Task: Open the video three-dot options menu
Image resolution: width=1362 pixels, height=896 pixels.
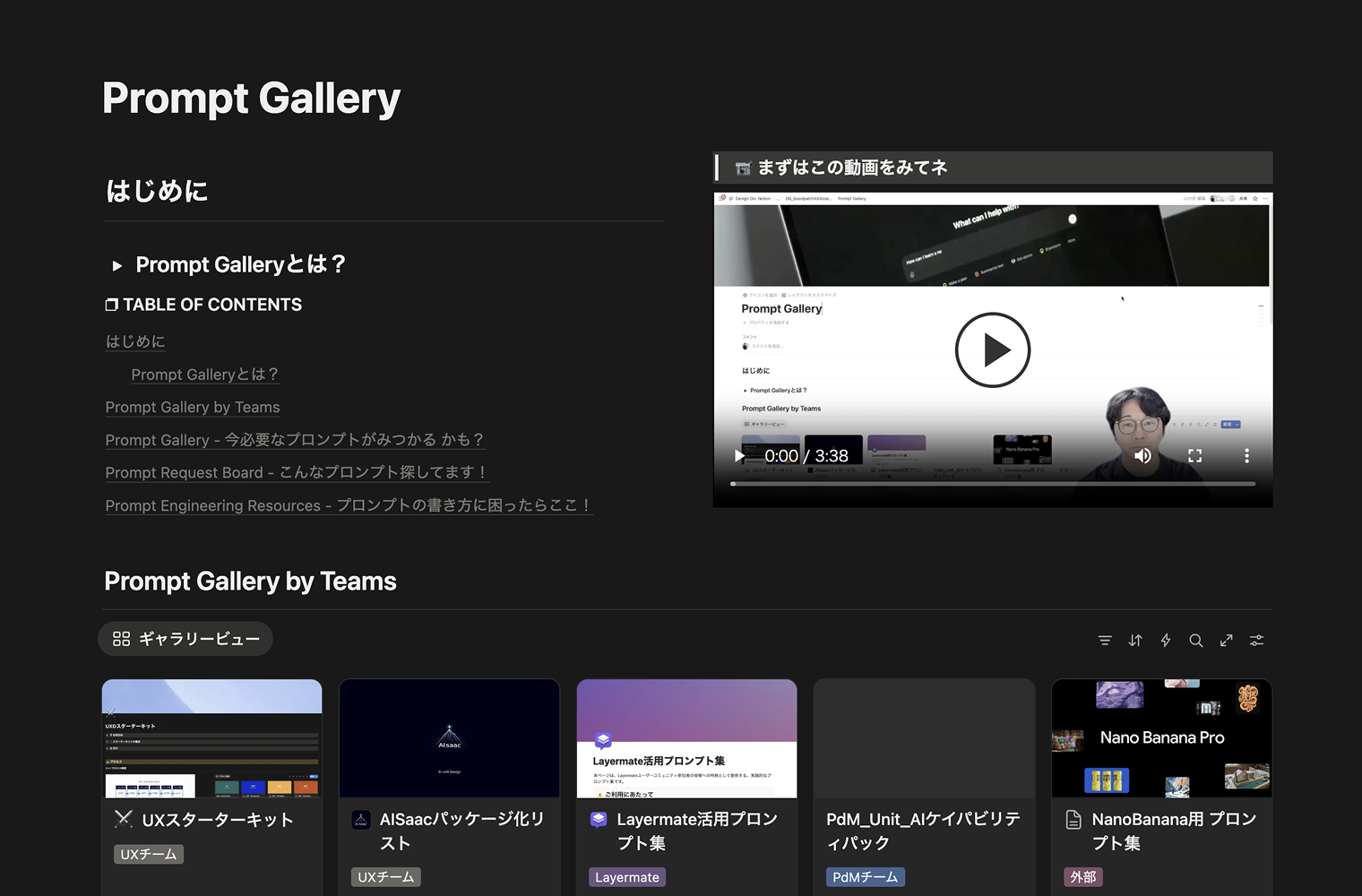Action: pos(1246,455)
